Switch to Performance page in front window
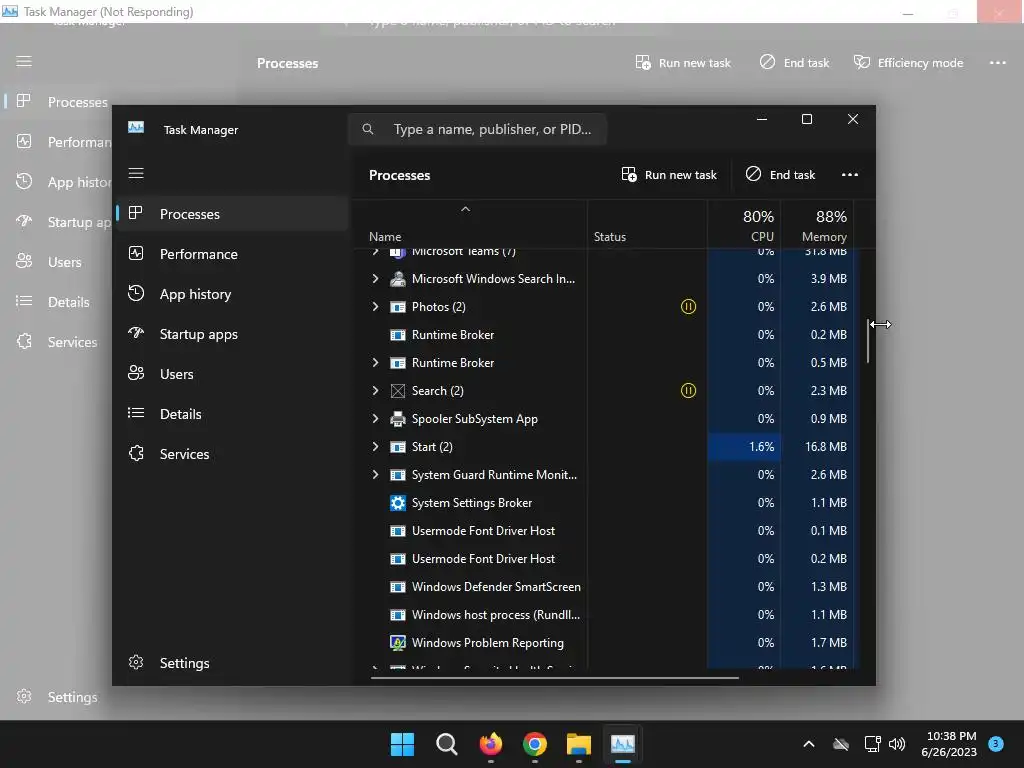 232,254
